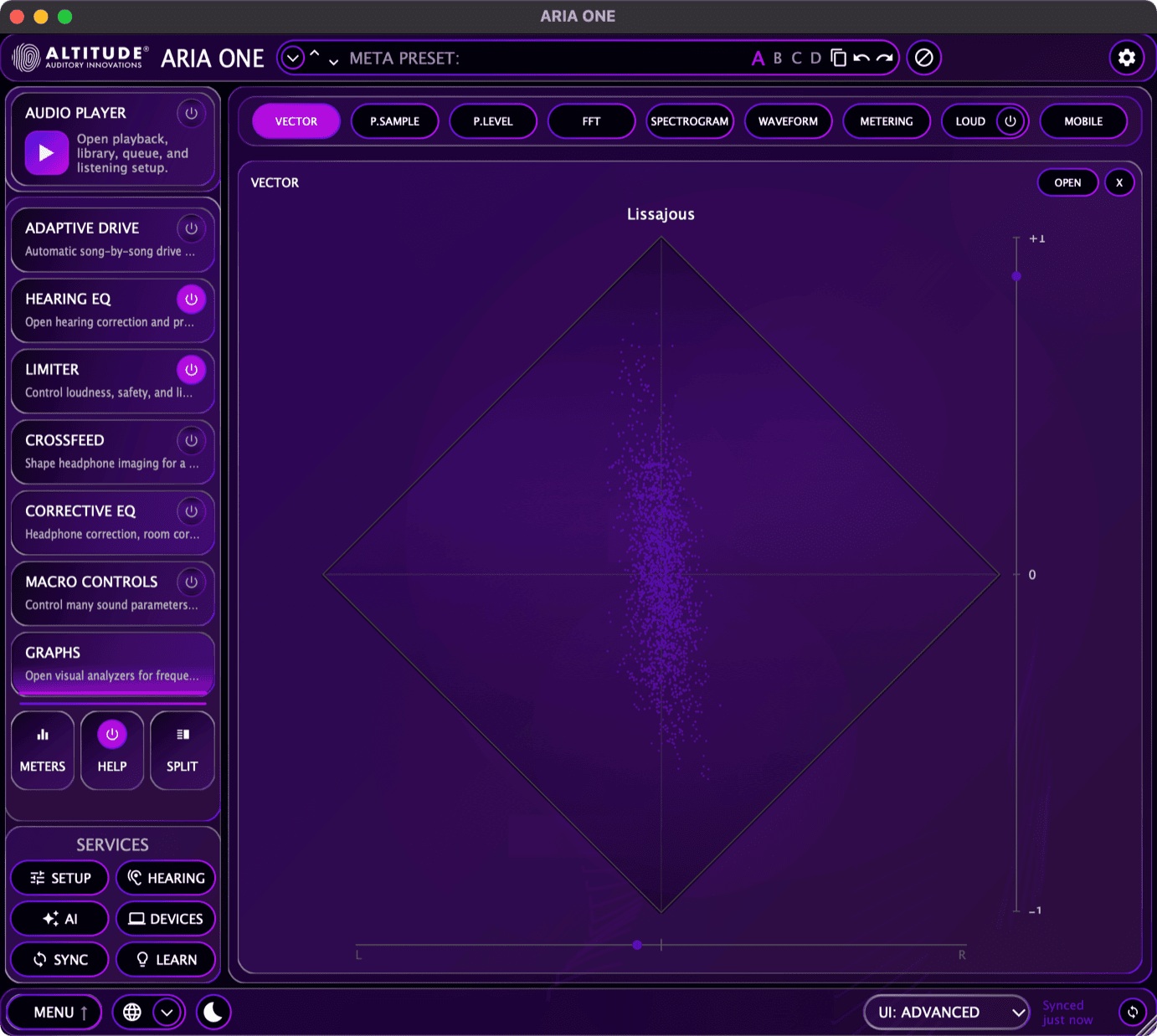Screen dimensions: 1157x1036
Task: Enable Adaptive Drive power toggle
Action: (x=191, y=228)
